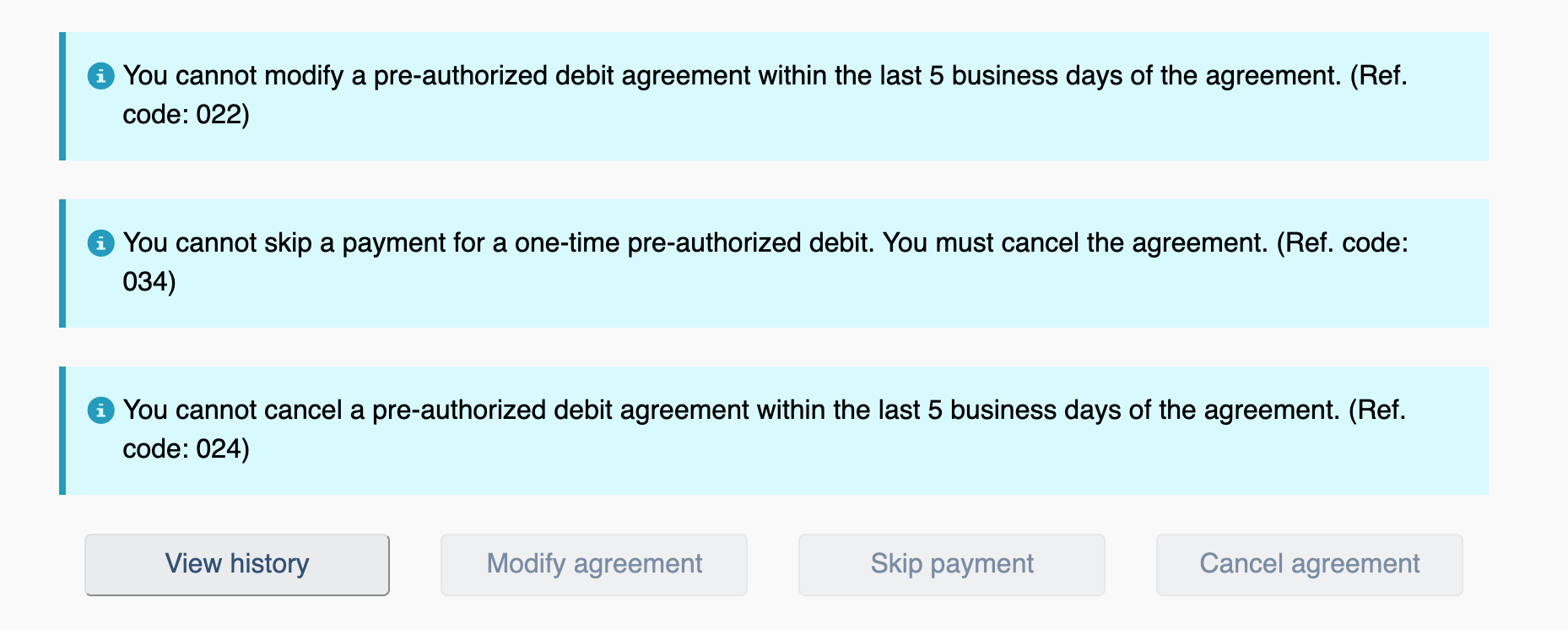Click the '034)' reference code text
This screenshot has height=630, width=1568.
[x=149, y=282]
